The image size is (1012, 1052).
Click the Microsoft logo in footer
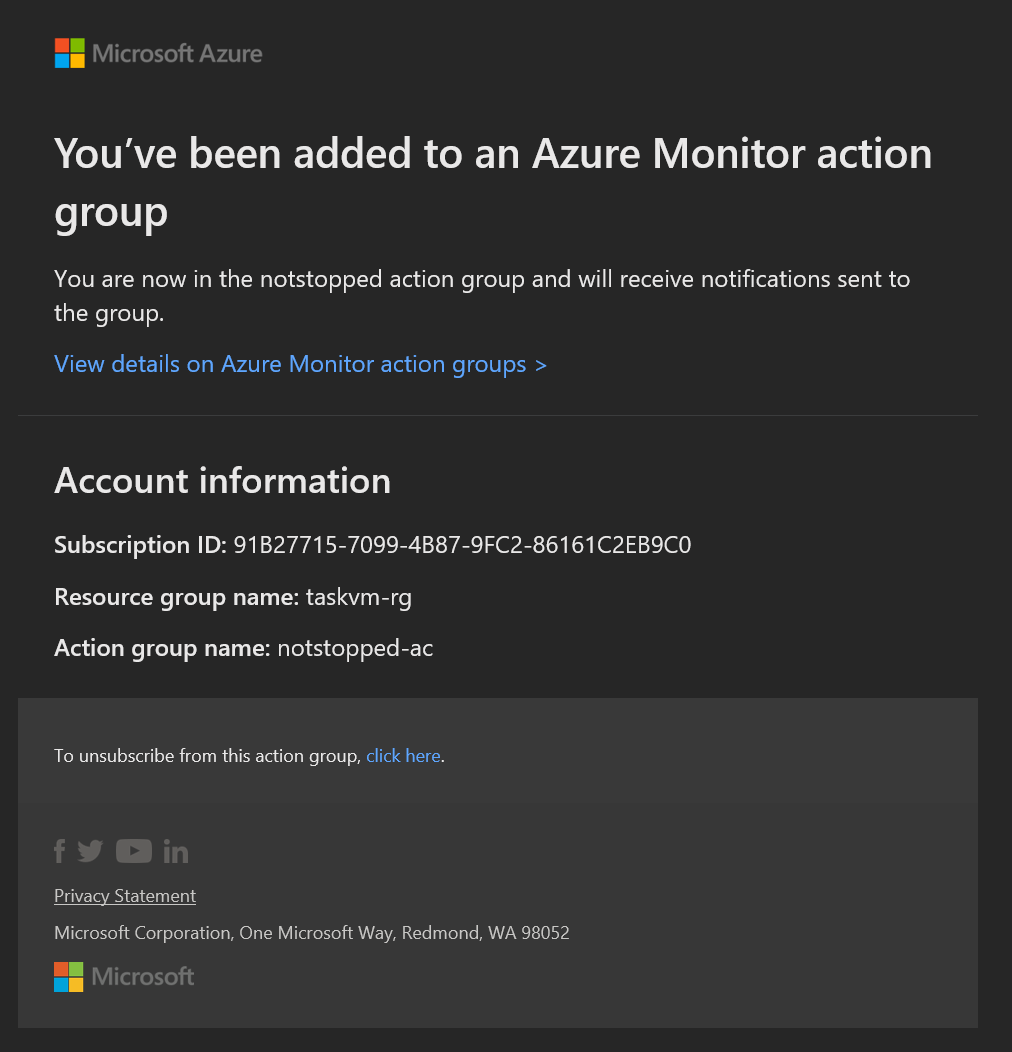[x=124, y=977]
